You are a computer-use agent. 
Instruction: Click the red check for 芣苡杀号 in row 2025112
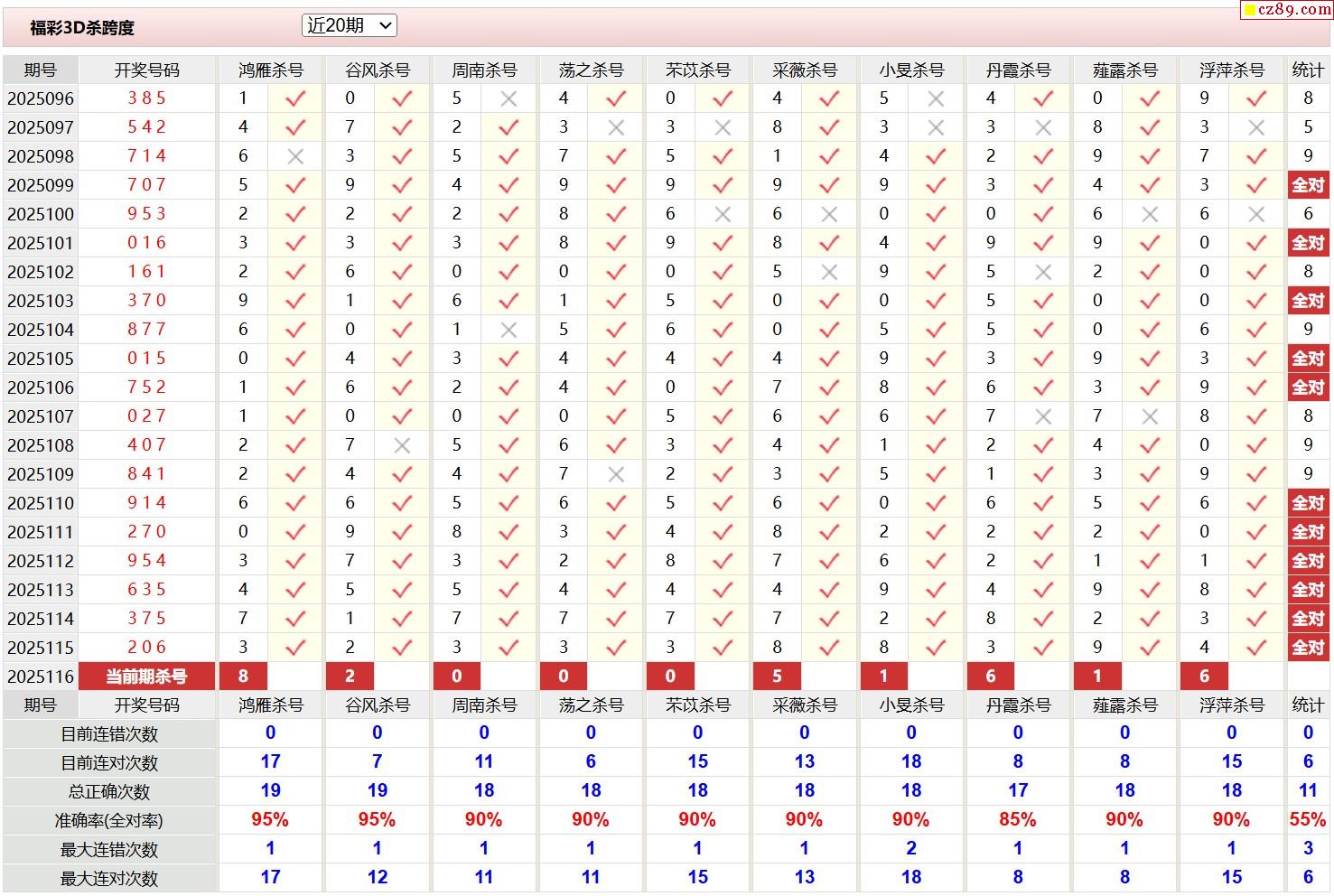click(723, 561)
